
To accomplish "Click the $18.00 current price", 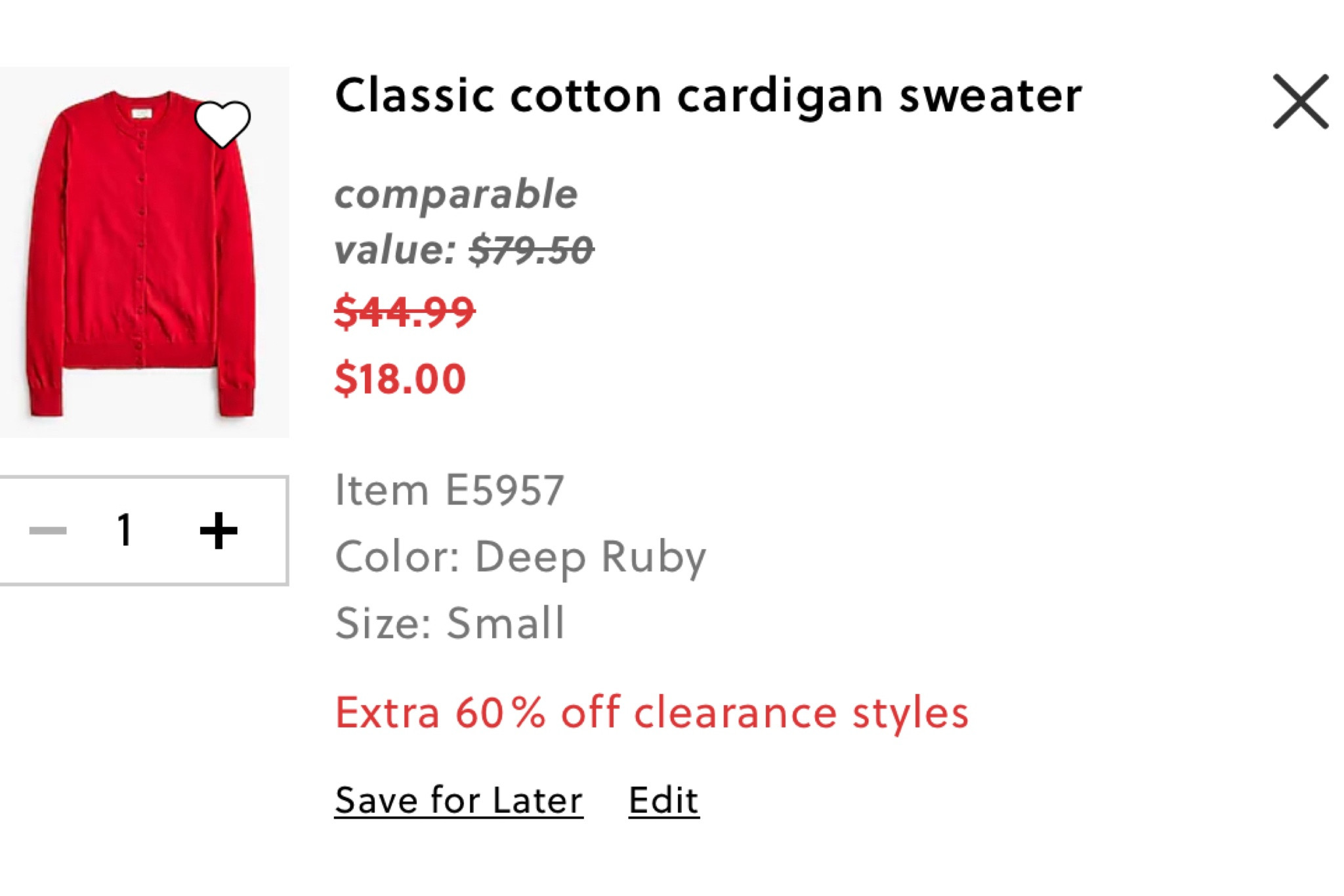I will click(398, 375).
